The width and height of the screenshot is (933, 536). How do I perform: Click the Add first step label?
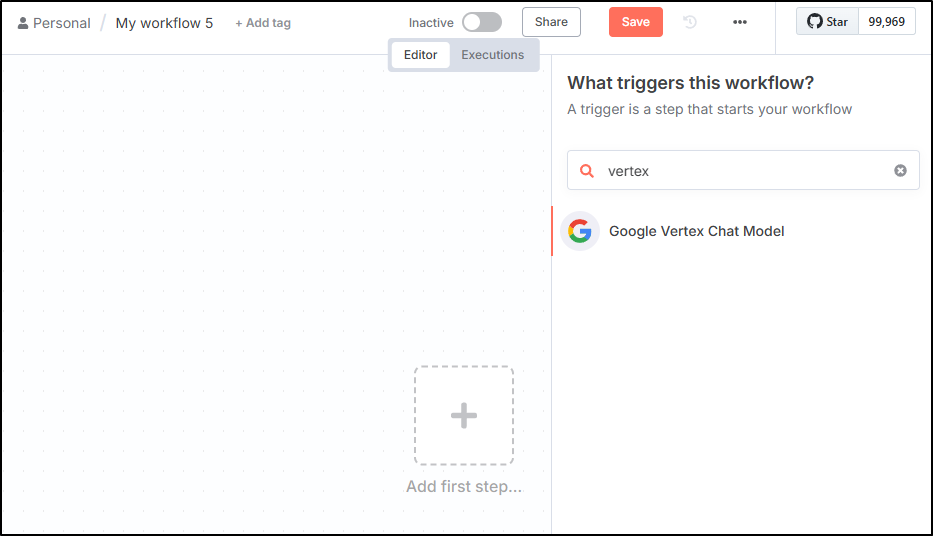(464, 487)
